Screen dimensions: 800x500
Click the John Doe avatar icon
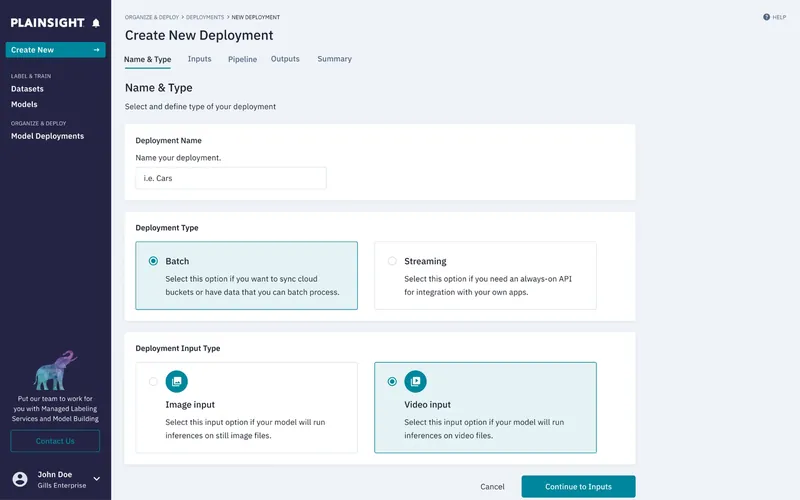[x=20, y=479]
